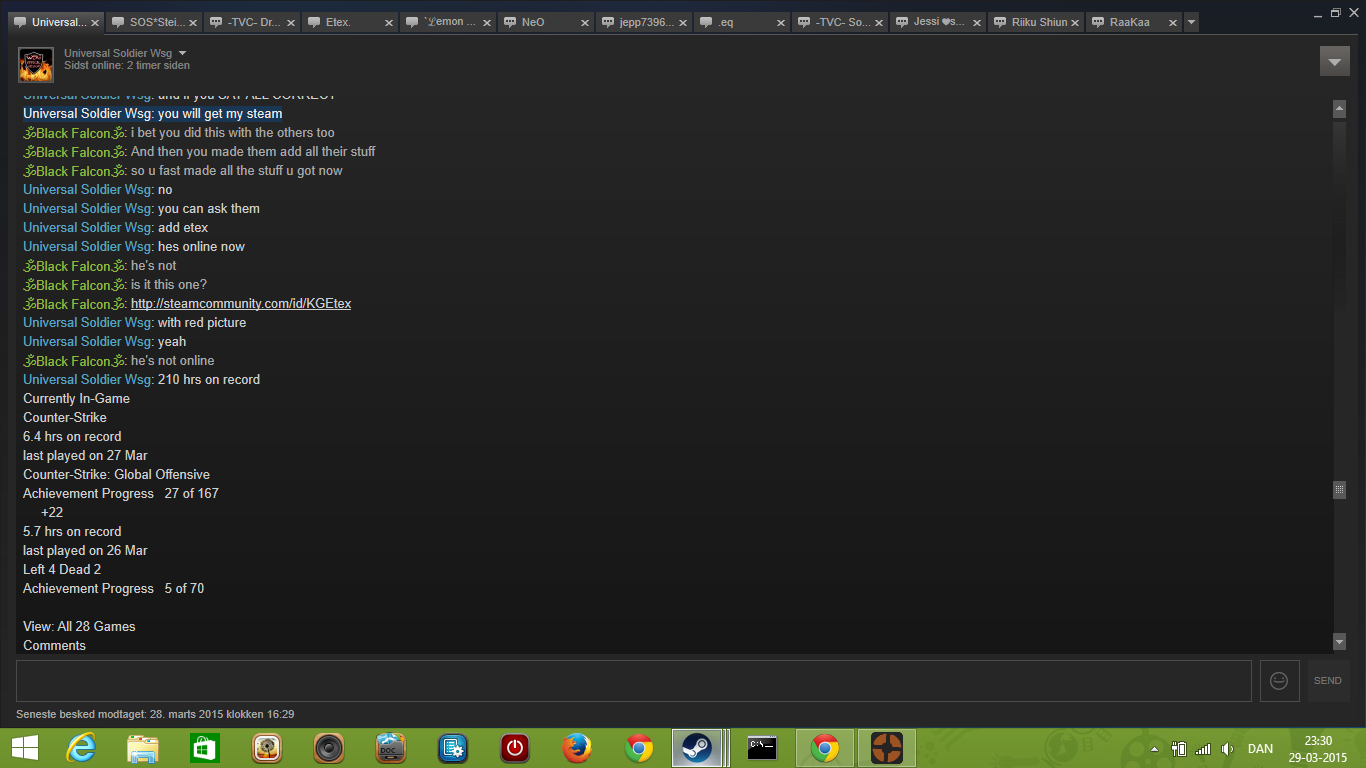Click the chat message input field

[633, 680]
